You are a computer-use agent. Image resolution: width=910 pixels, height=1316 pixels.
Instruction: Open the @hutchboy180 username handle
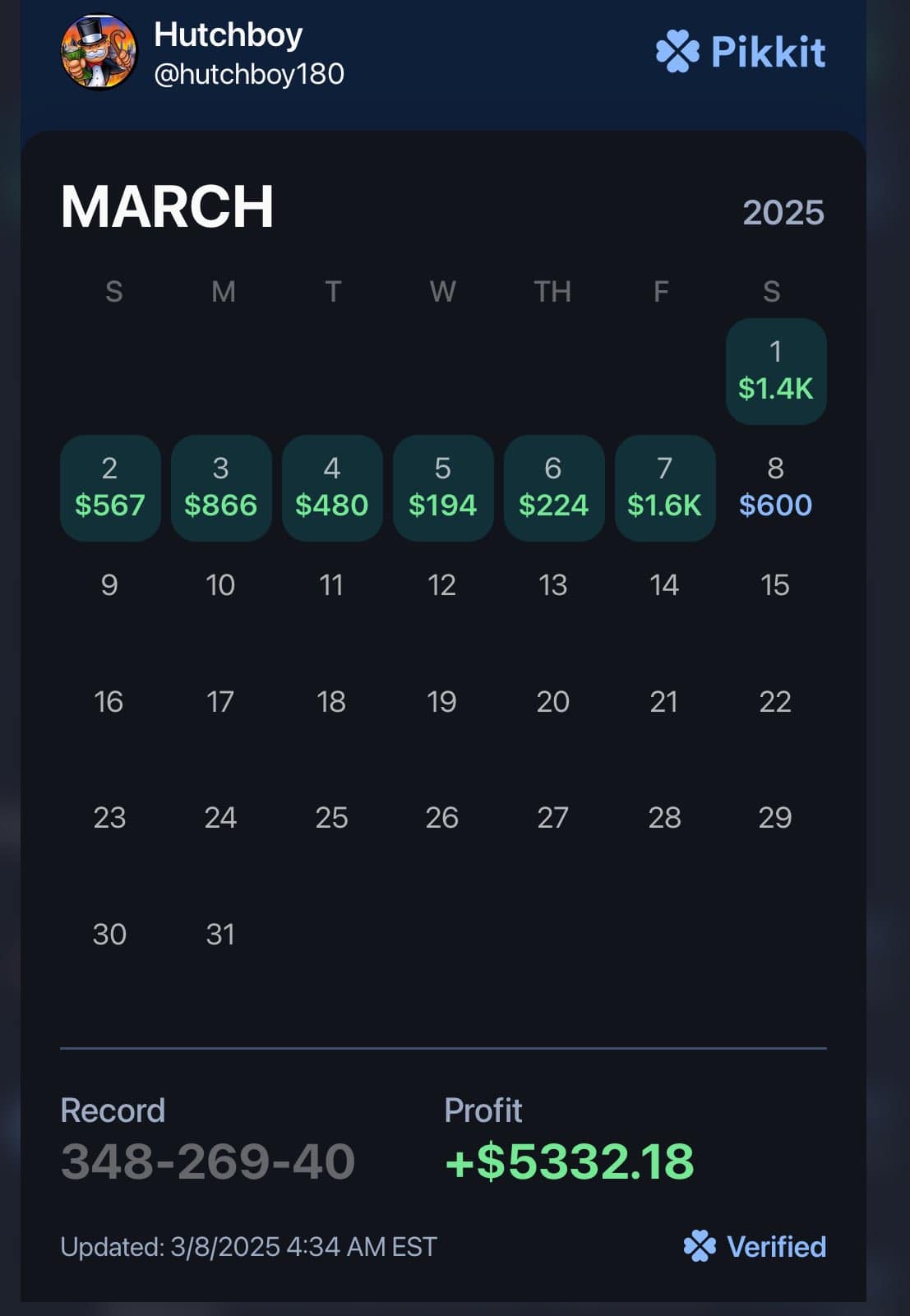[x=249, y=74]
